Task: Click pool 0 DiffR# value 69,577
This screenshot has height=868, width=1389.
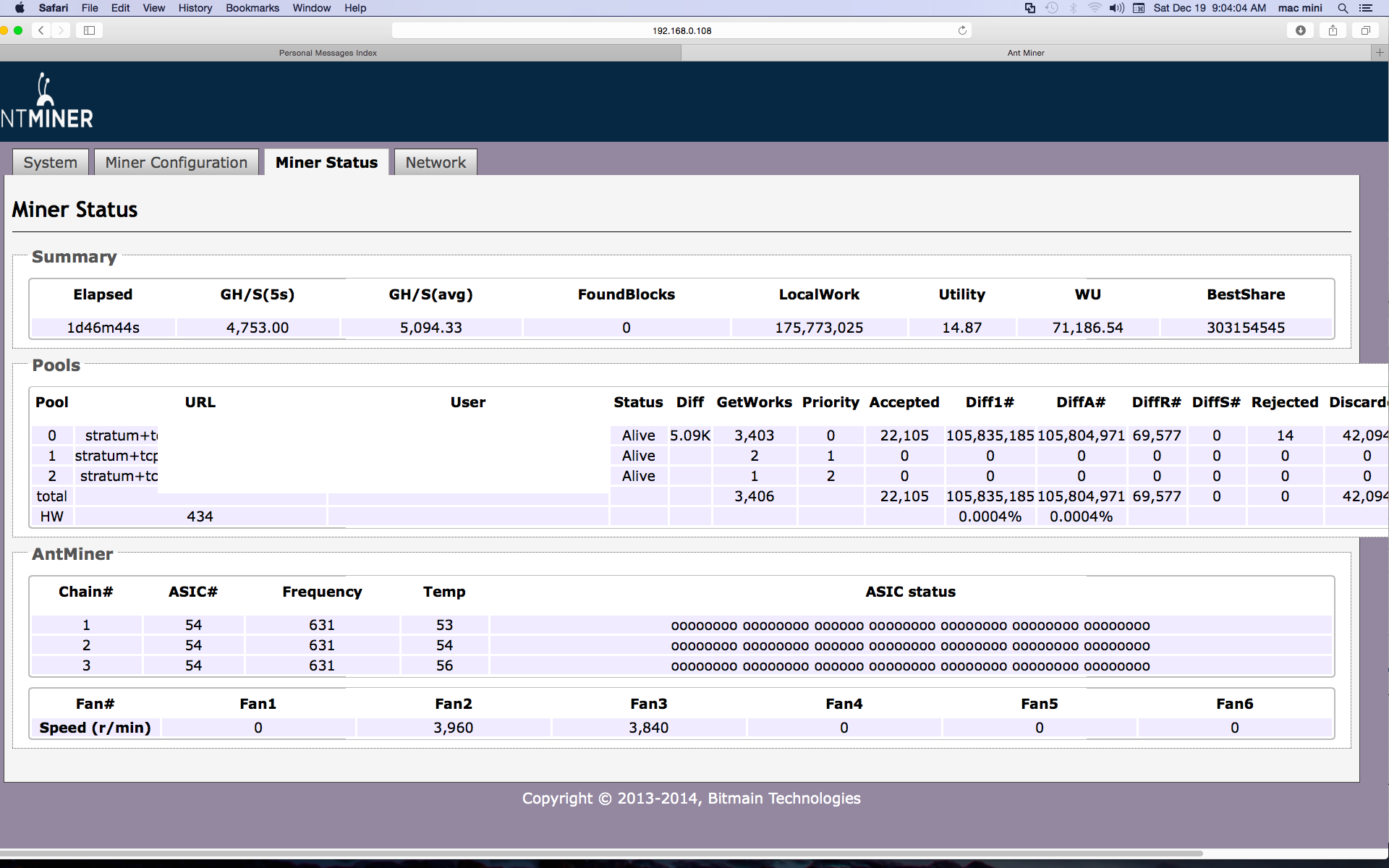Action: click(x=1157, y=435)
